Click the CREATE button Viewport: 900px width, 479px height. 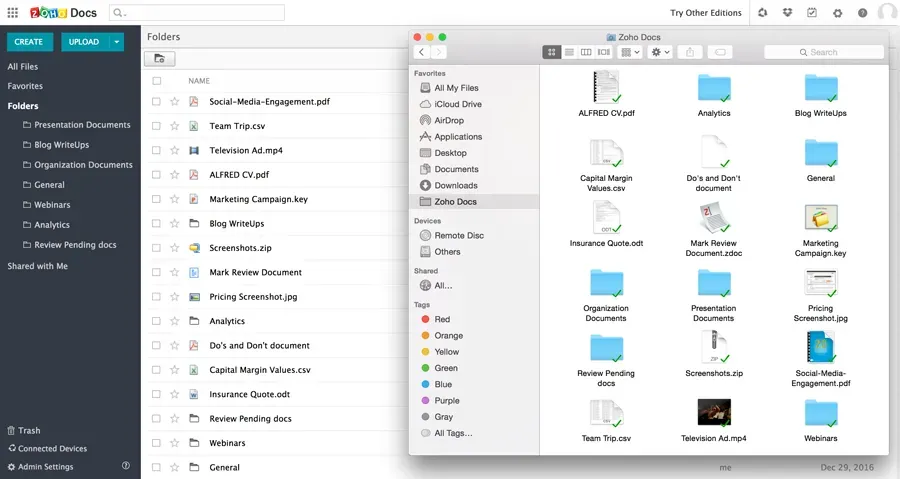click(29, 42)
